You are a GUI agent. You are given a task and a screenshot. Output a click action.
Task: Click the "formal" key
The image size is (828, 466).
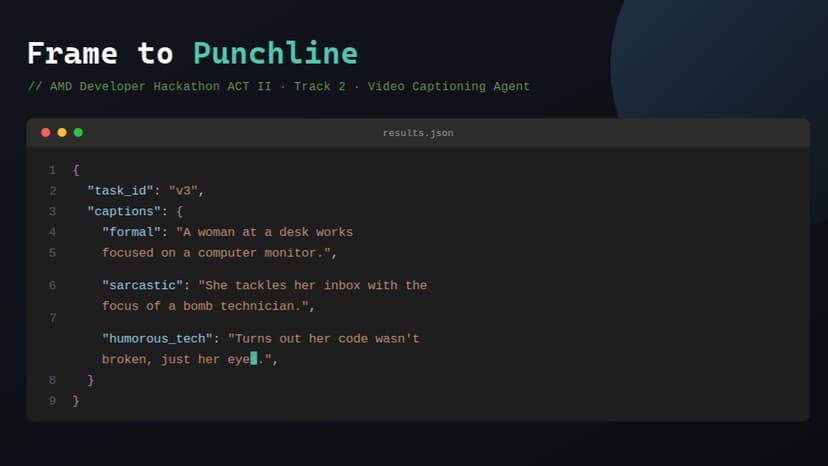(x=131, y=232)
